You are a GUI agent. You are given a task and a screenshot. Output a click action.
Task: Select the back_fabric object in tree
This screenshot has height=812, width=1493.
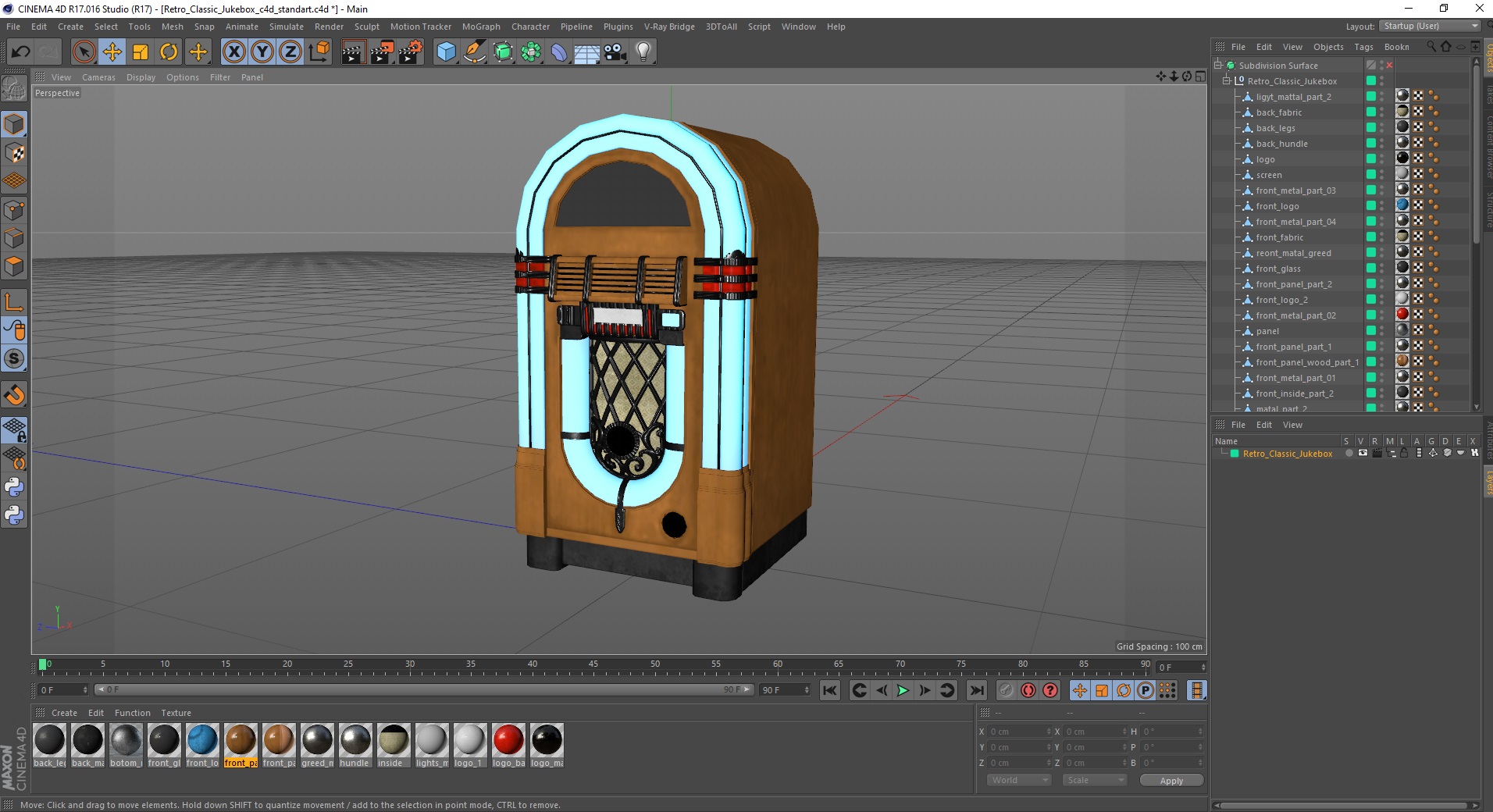coord(1278,112)
